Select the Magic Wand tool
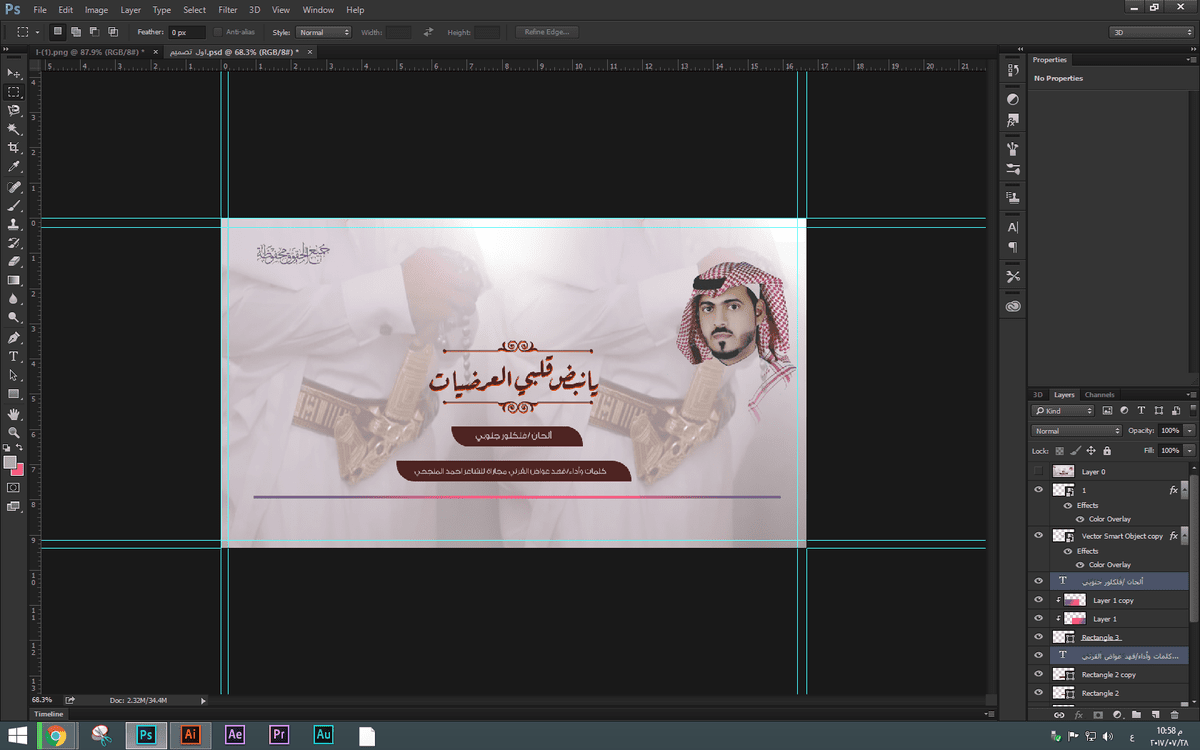Viewport: 1200px width, 750px height. click(14, 129)
